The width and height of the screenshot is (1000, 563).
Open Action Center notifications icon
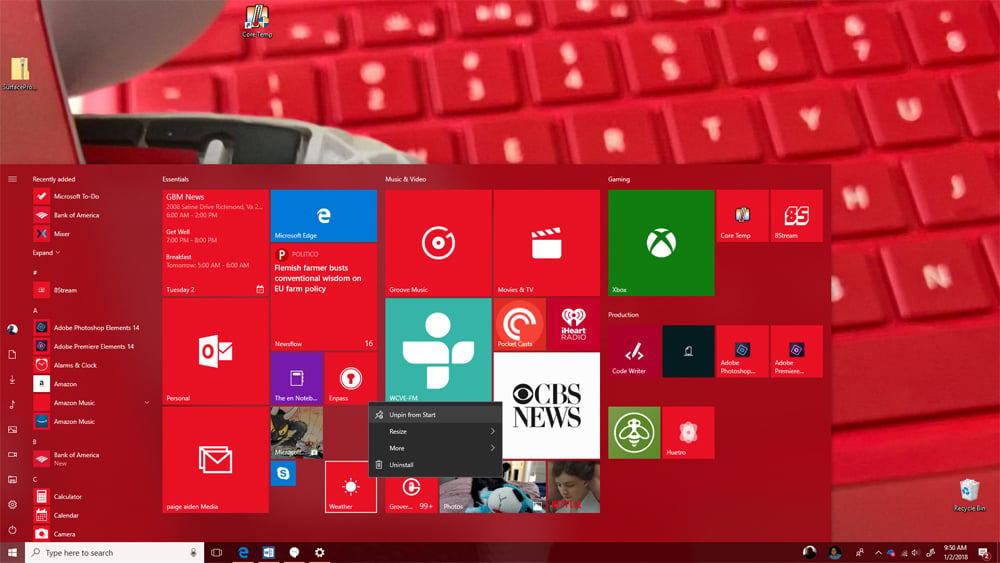click(985, 553)
